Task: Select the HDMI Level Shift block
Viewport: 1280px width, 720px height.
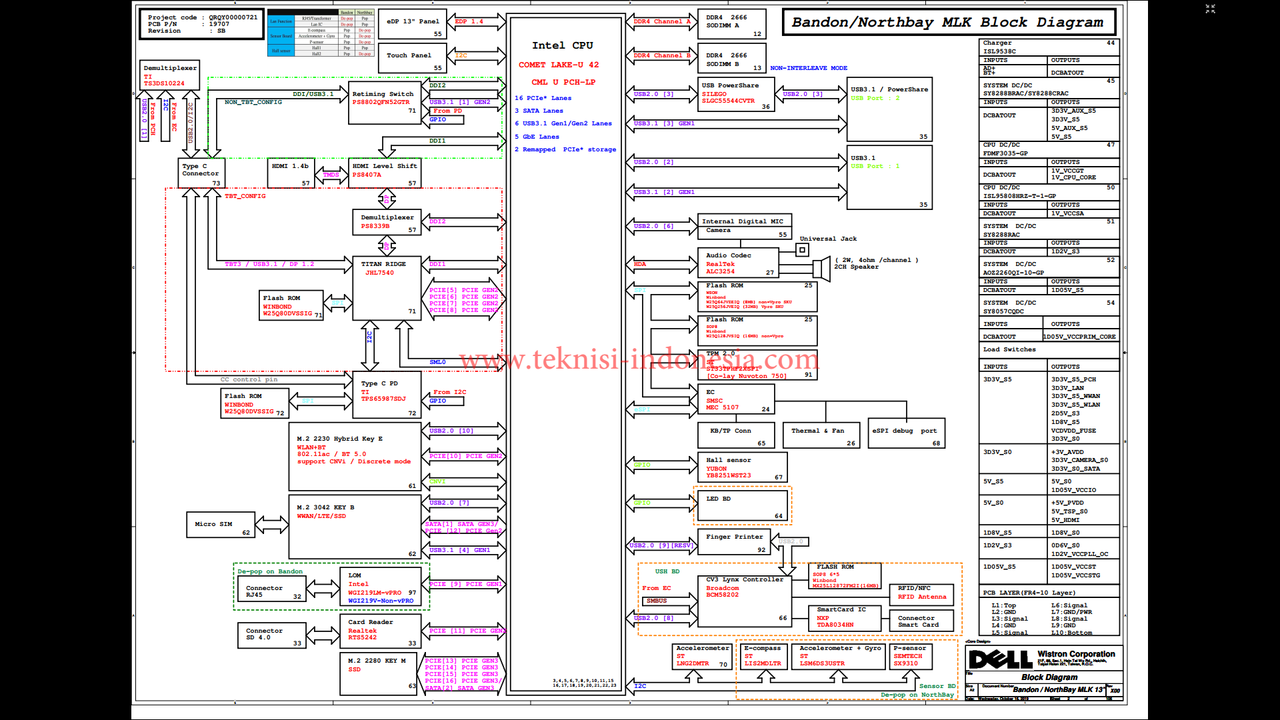Action: [385, 172]
